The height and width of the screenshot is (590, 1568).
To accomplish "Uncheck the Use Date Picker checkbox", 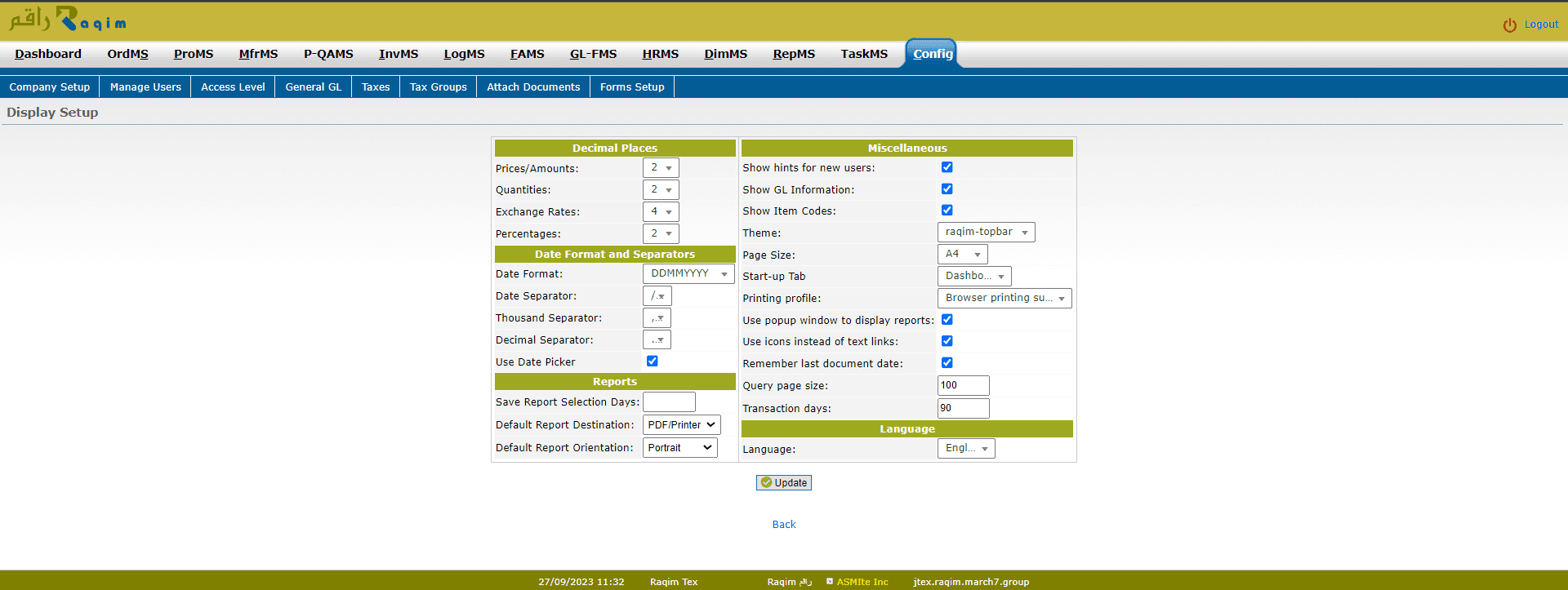I will pyautogui.click(x=653, y=362).
